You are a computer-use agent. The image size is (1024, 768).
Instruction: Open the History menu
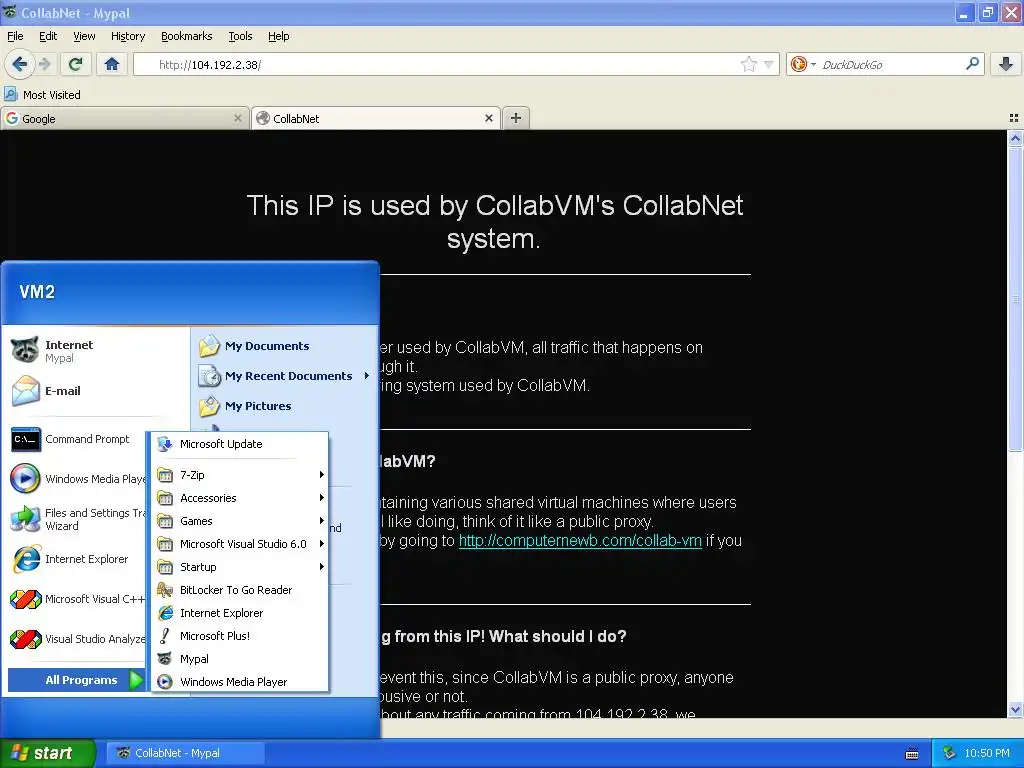(128, 36)
